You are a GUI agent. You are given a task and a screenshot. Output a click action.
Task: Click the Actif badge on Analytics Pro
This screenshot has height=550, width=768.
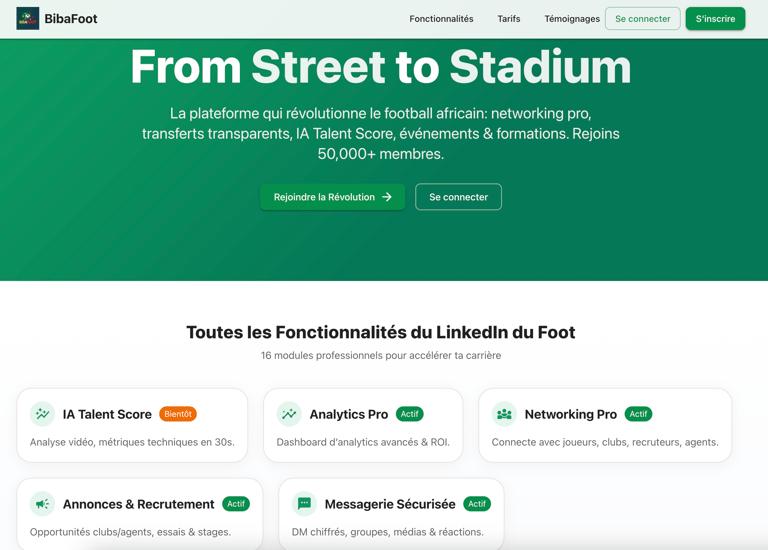[x=409, y=414]
